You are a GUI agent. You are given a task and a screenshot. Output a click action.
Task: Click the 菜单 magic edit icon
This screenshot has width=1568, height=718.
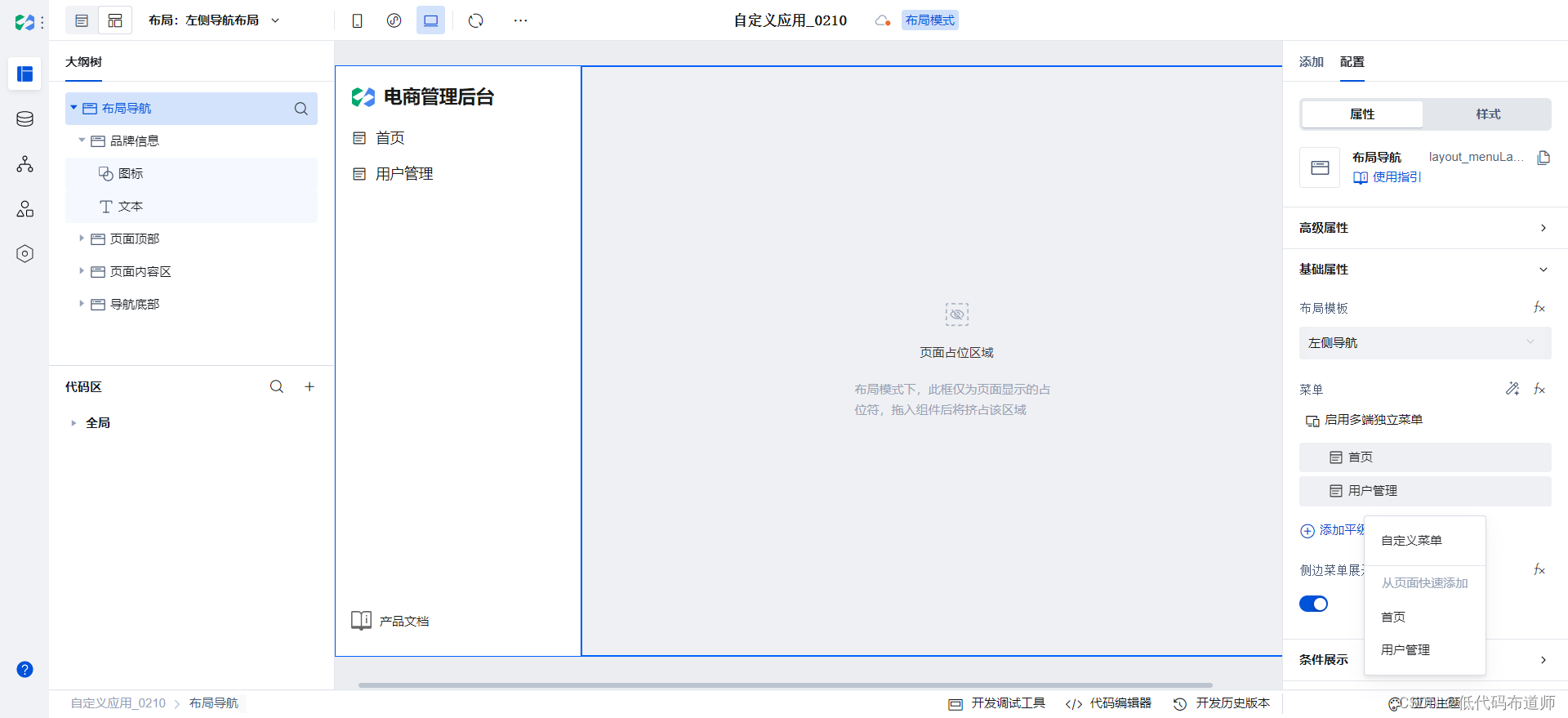click(x=1512, y=389)
